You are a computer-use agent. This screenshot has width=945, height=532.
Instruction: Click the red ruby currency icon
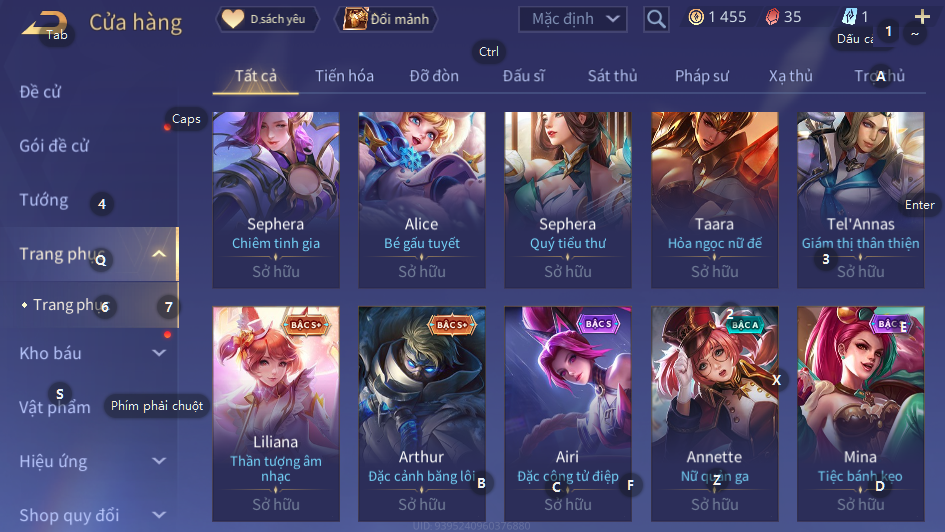tap(772, 17)
